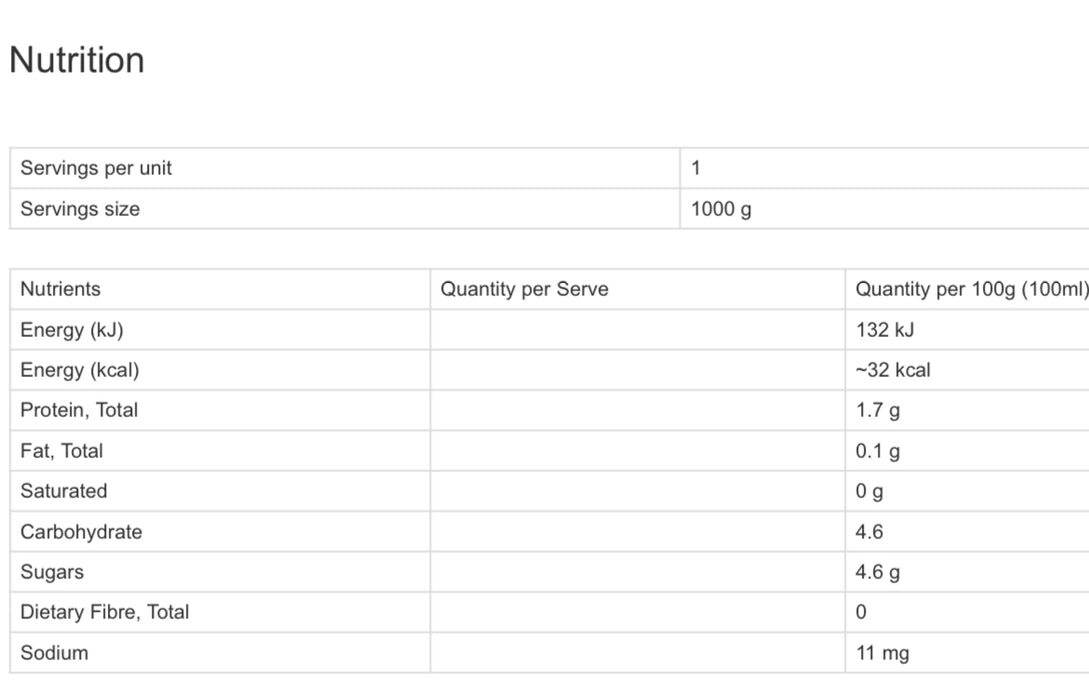Screen dimensions: 1089x700
Task: Select the Servings size label cell
Action: (80, 209)
